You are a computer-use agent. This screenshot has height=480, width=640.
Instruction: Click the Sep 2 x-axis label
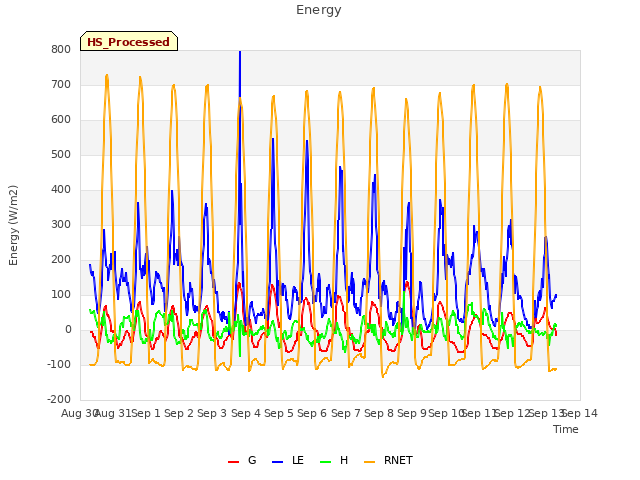click(179, 413)
